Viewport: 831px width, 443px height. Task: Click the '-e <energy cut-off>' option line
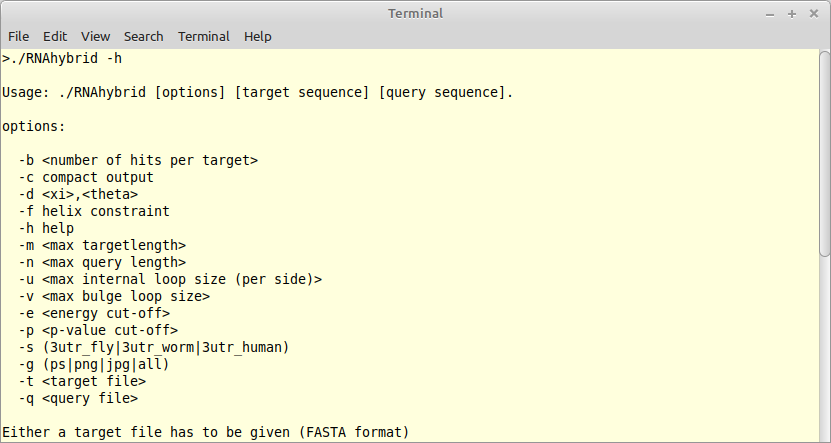[x=94, y=313]
